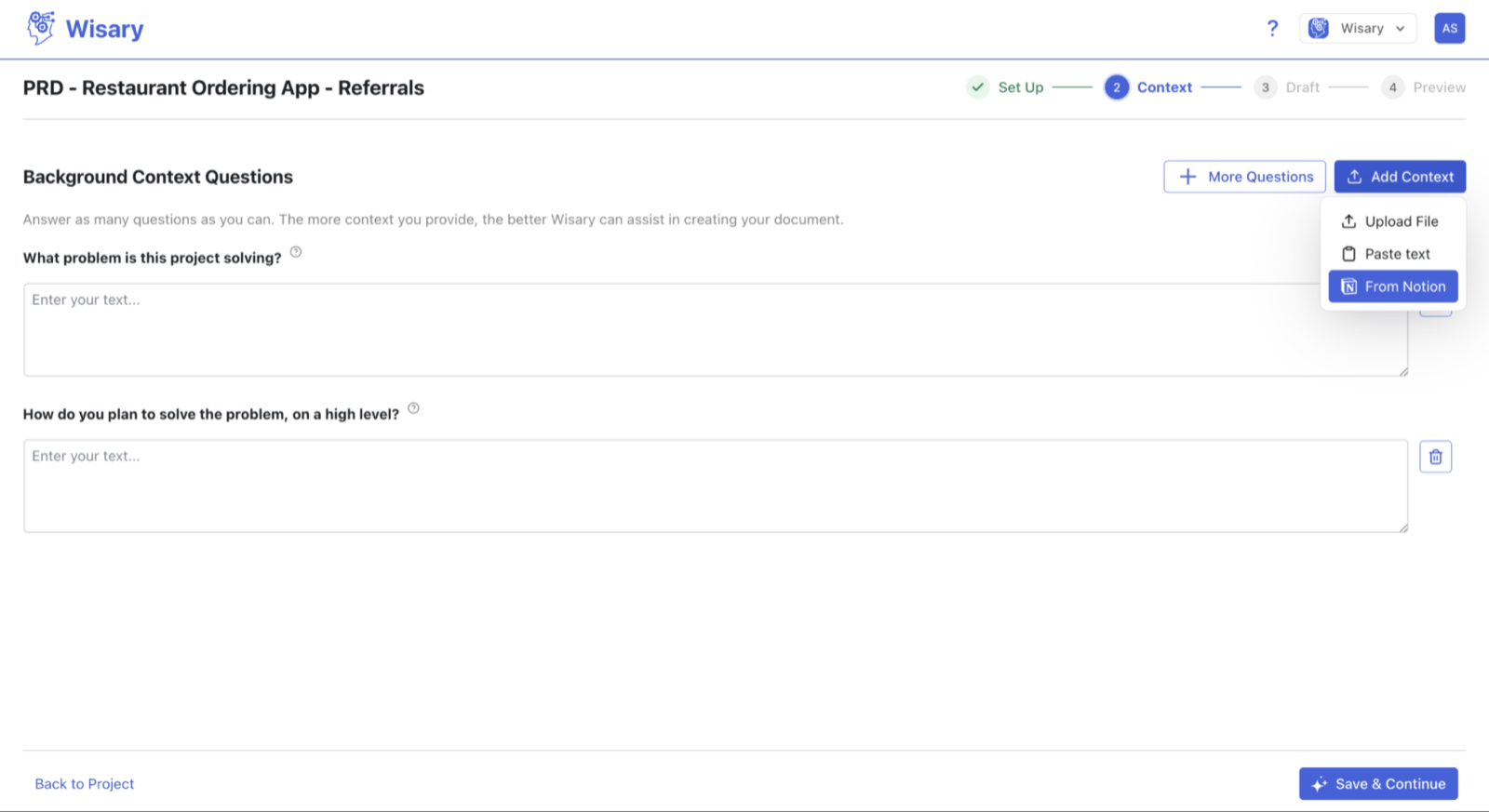
Task: Click the AS user avatar
Action: pos(1449,28)
